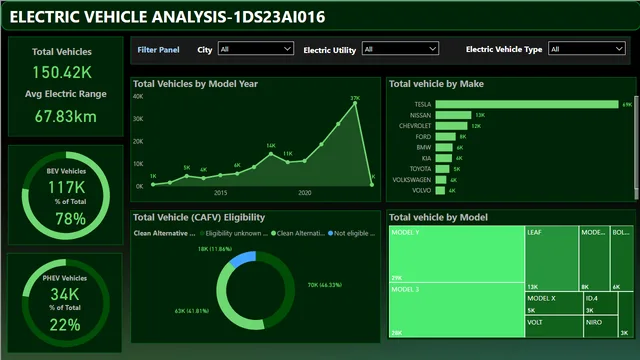
Task: Click the dashboard title ELECTRIC VEHICLE ANALYSIS
Action: point(167,17)
